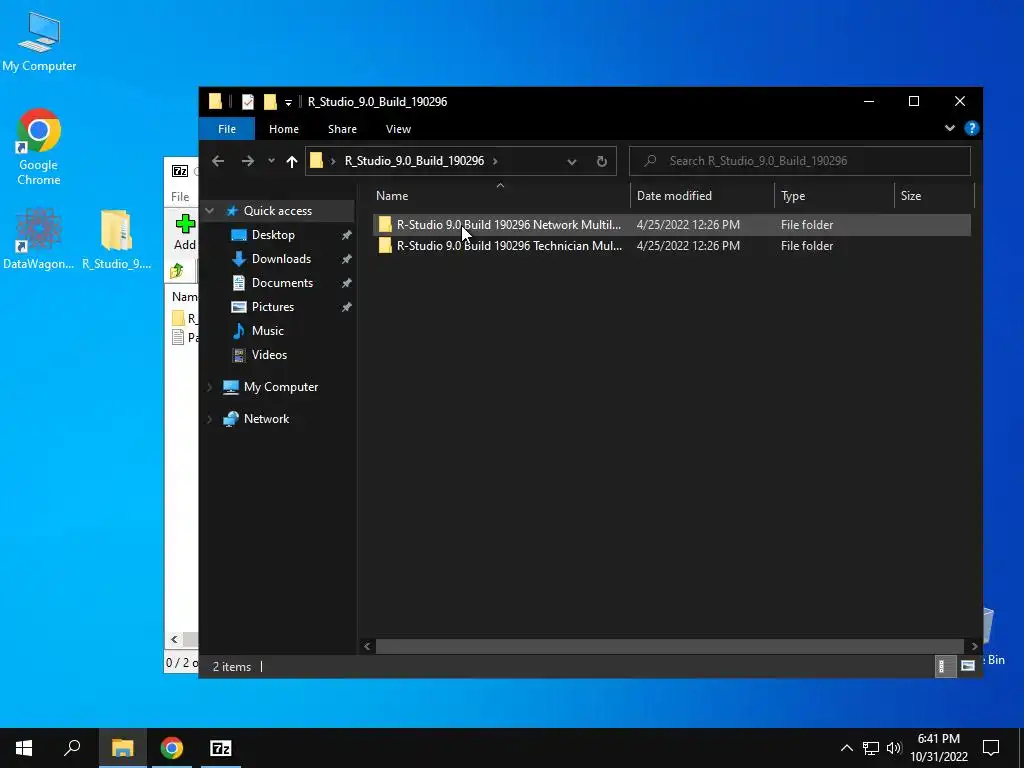Select Network in the navigation pane
The width and height of the screenshot is (1024, 768).
pyautogui.click(x=266, y=419)
